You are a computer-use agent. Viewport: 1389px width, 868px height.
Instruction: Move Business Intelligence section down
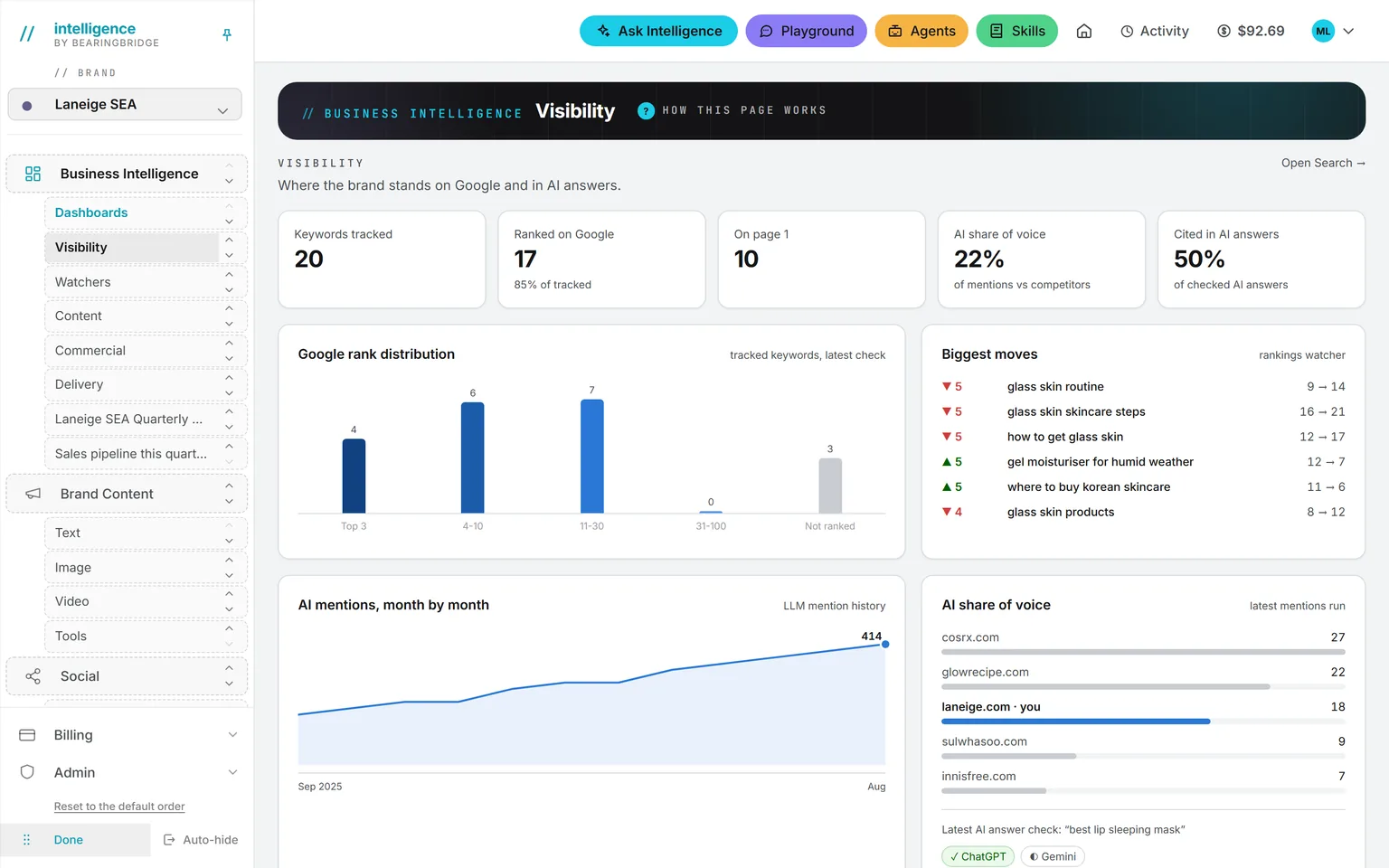[229, 182]
